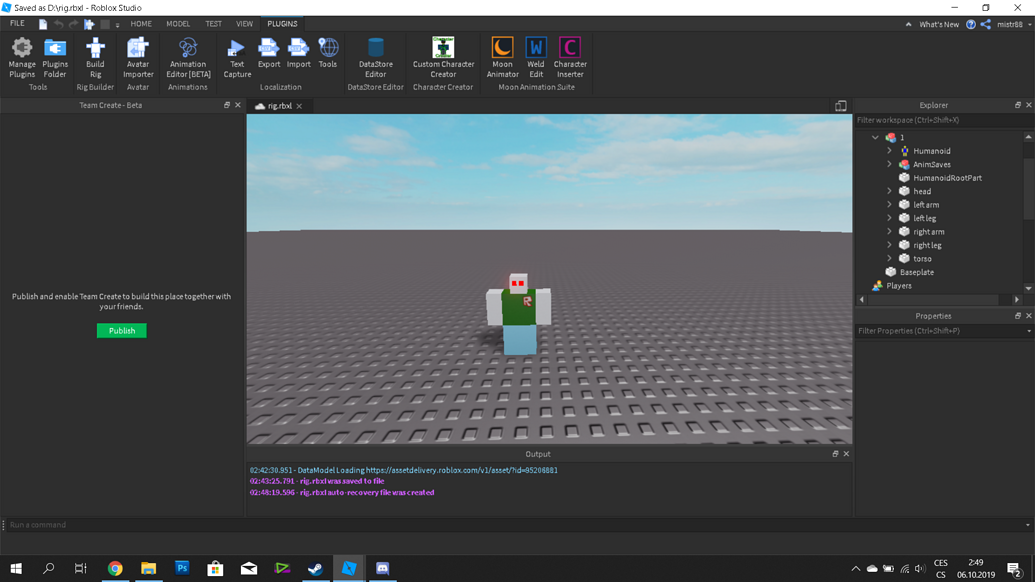
Task: Expand the Humanoid item in Explorer
Action: coord(890,150)
